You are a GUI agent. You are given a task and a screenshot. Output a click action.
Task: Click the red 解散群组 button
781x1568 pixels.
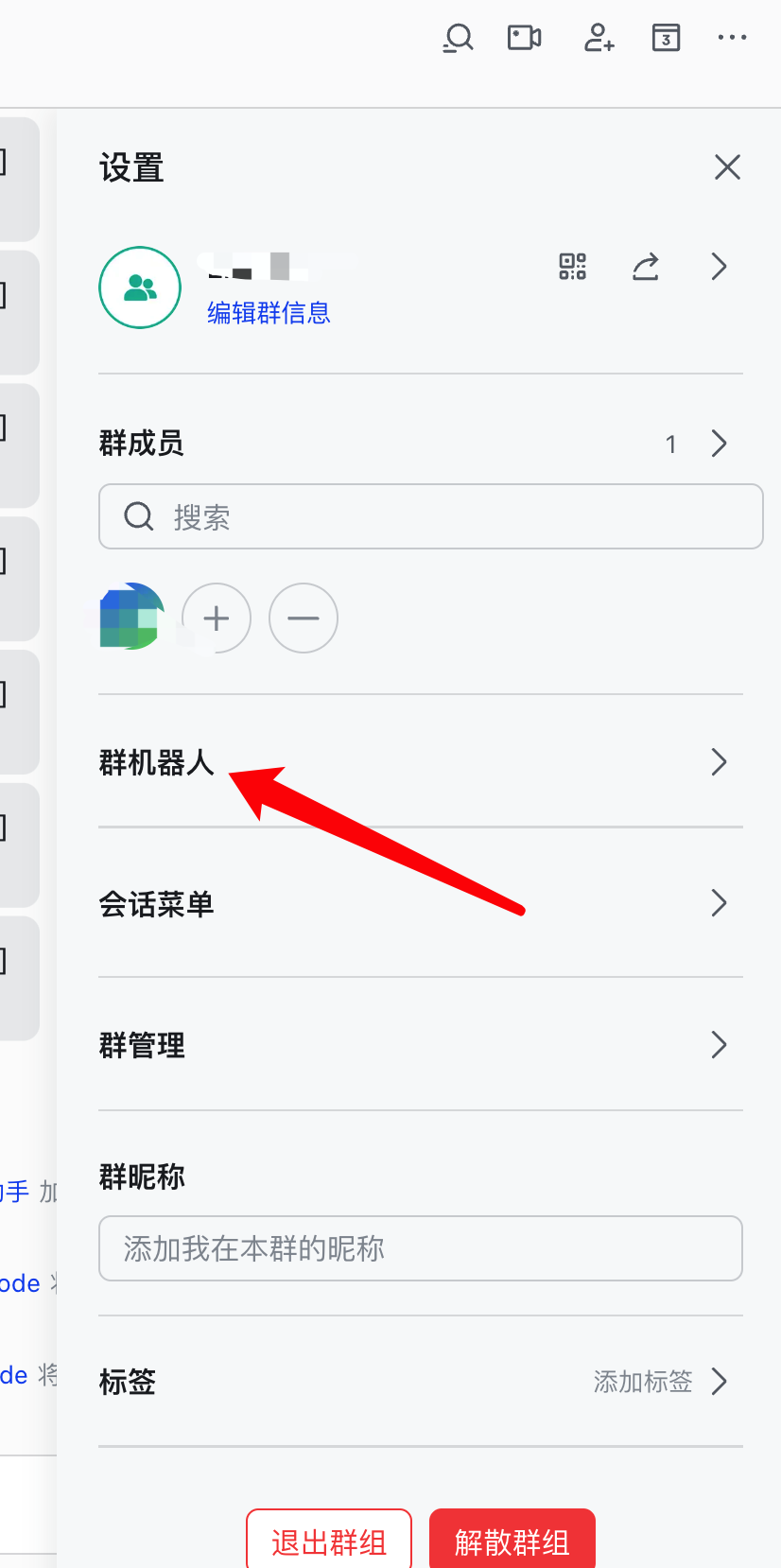click(x=512, y=1541)
